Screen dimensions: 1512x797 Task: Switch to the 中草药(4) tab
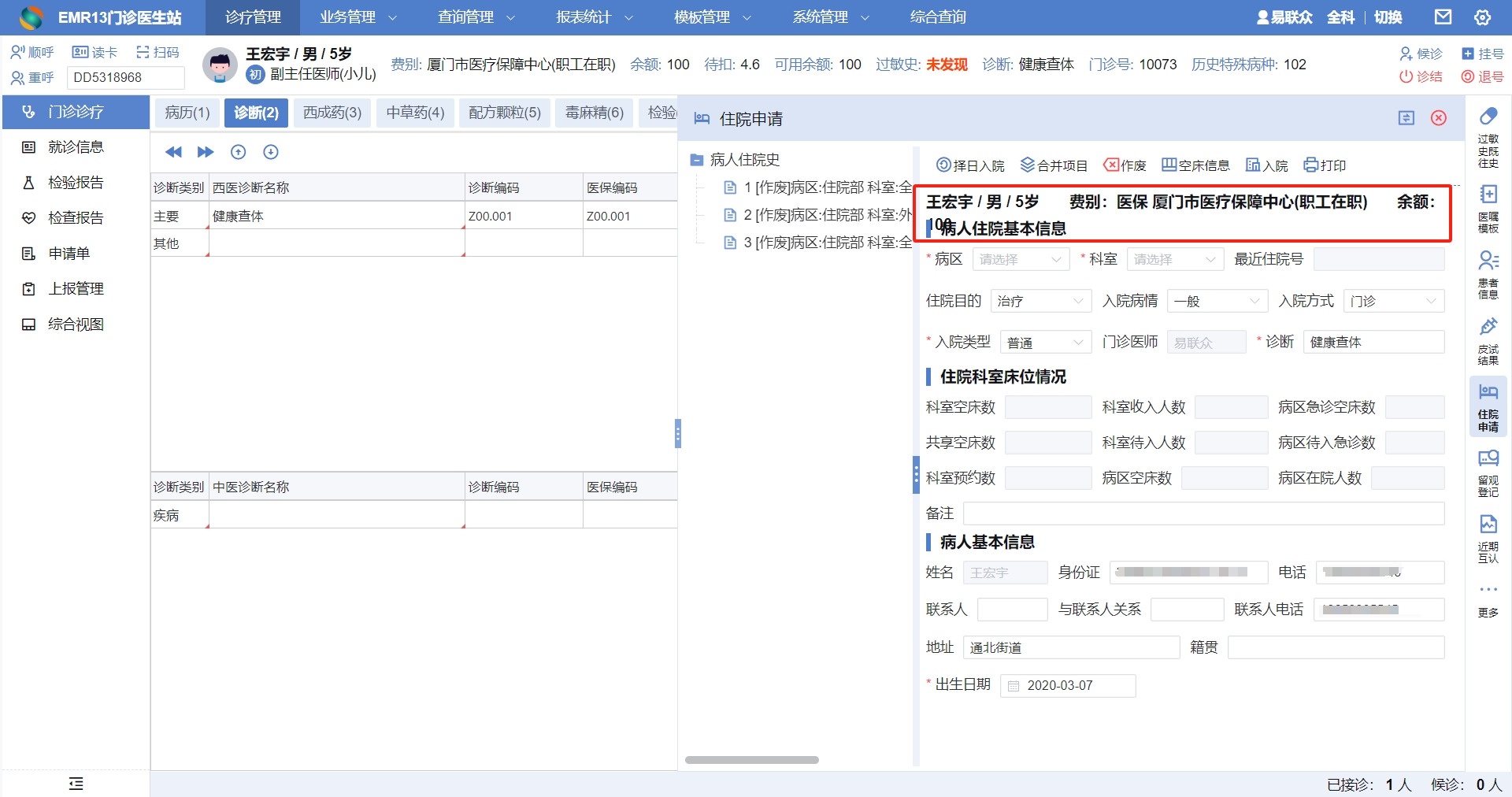click(415, 113)
